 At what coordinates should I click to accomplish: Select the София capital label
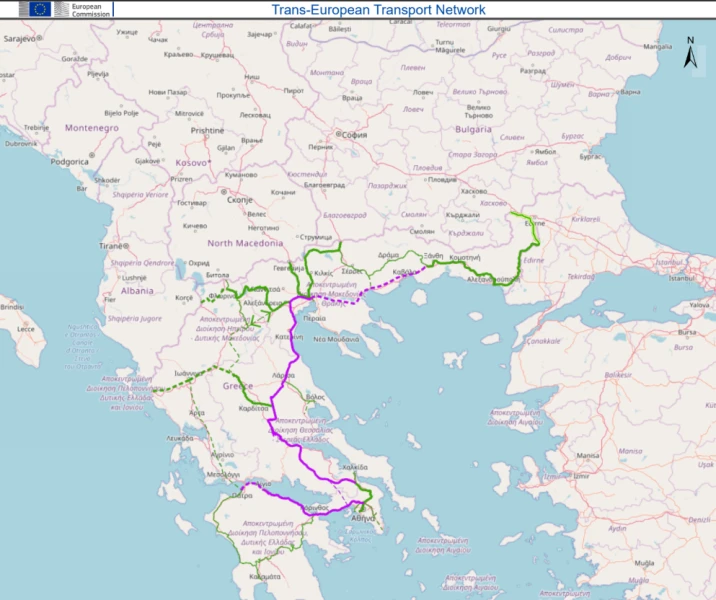[x=354, y=135]
